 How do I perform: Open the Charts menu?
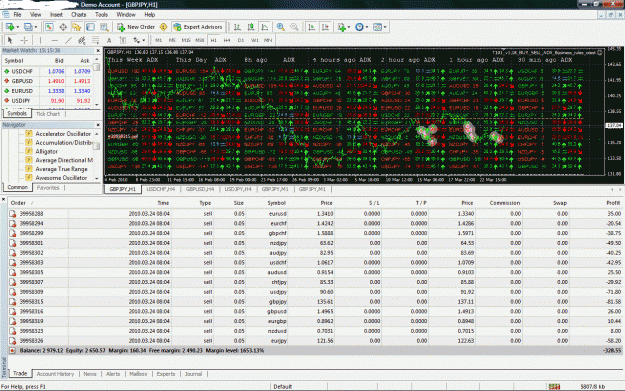(79, 15)
